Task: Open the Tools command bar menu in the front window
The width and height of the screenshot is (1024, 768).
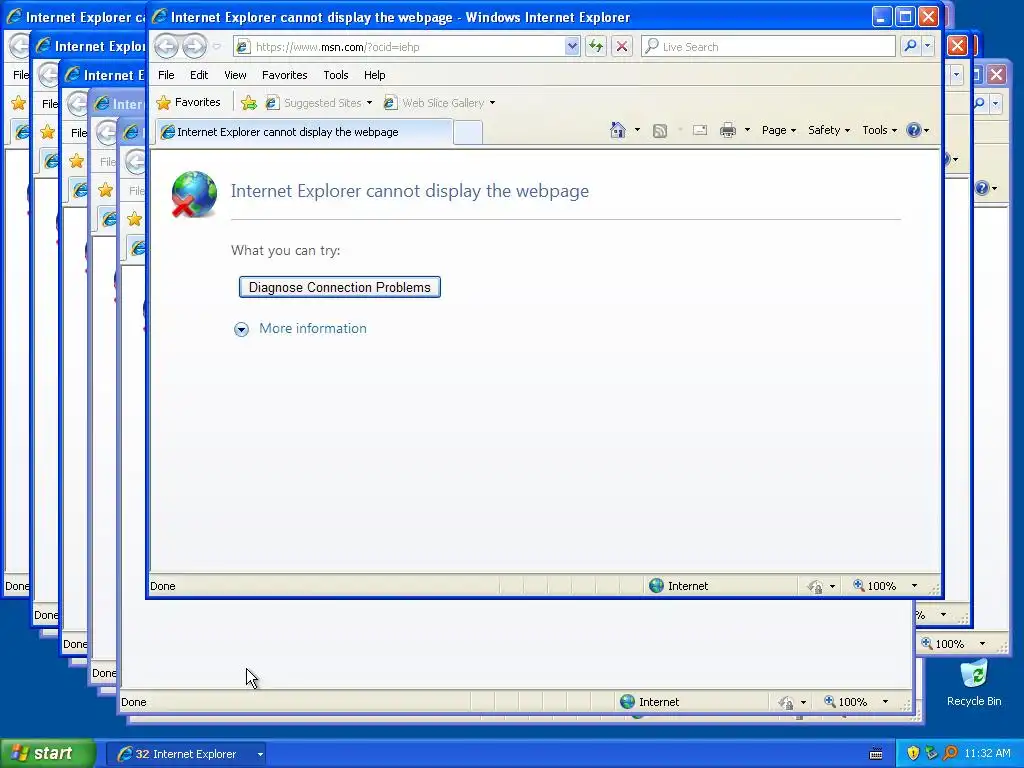Action: pos(879,130)
